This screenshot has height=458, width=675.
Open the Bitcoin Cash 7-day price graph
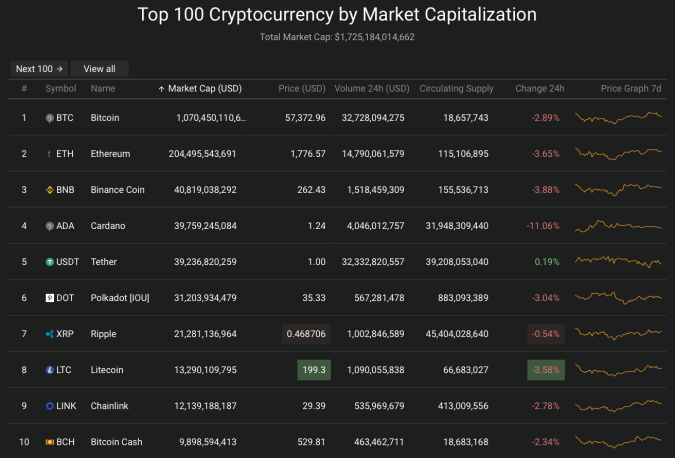pyautogui.click(x=618, y=442)
